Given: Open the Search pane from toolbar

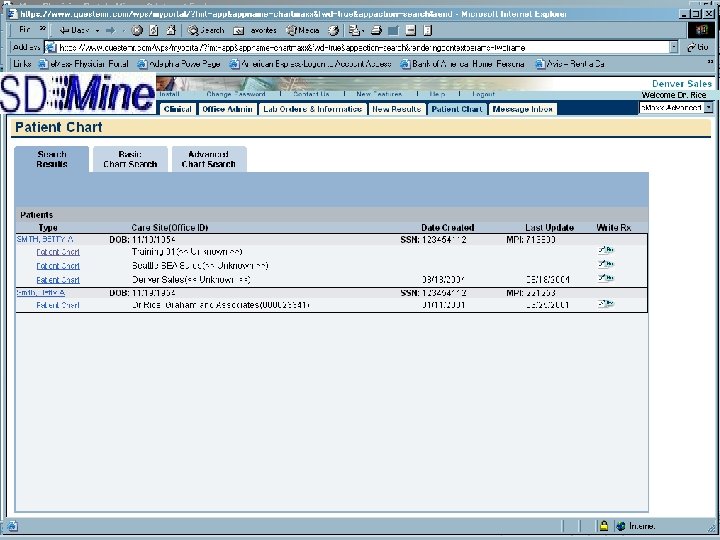Looking at the screenshot, I should click(x=206, y=30).
